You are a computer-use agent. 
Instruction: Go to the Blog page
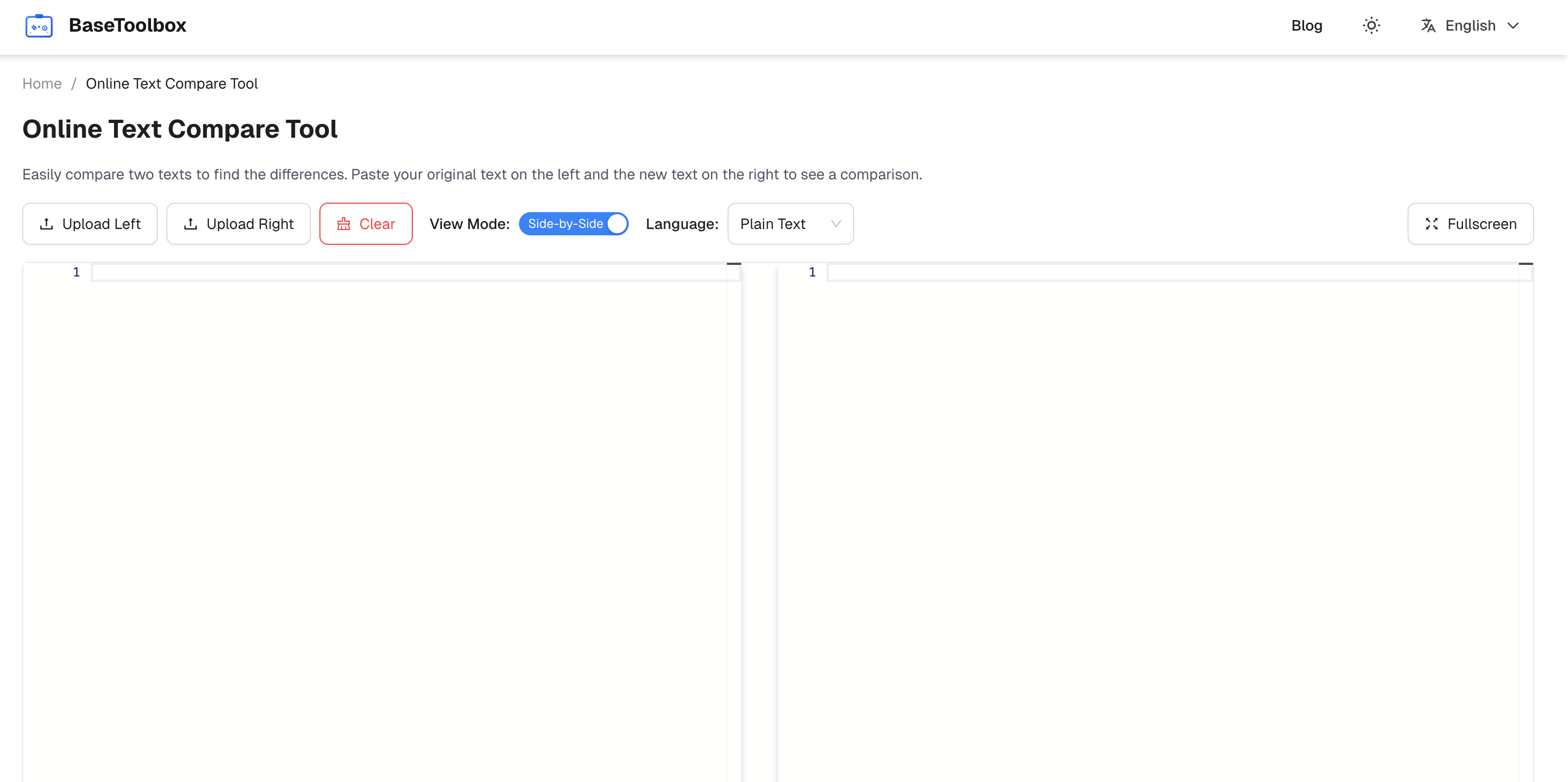(1306, 25)
